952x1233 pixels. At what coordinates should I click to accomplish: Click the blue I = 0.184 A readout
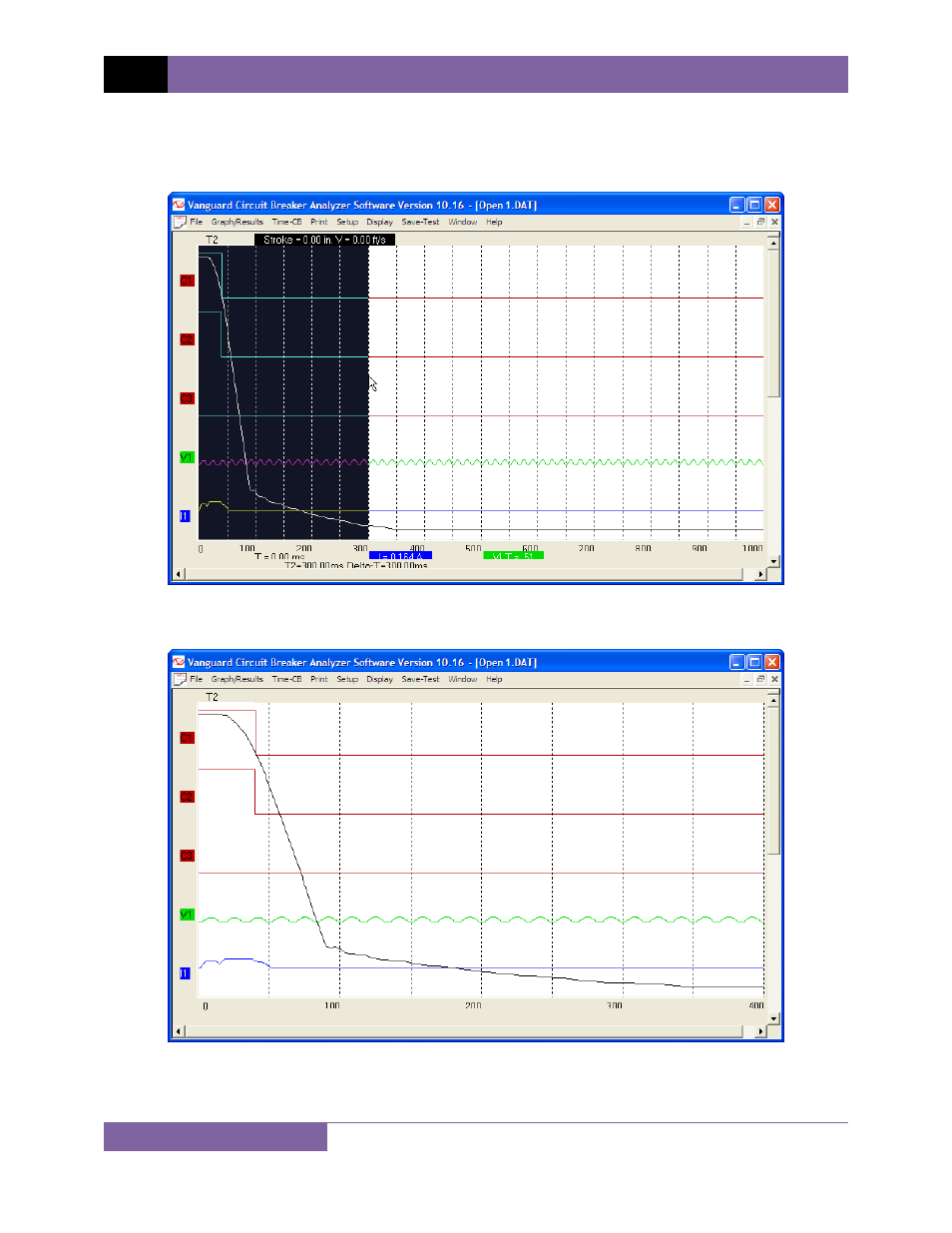(x=400, y=556)
